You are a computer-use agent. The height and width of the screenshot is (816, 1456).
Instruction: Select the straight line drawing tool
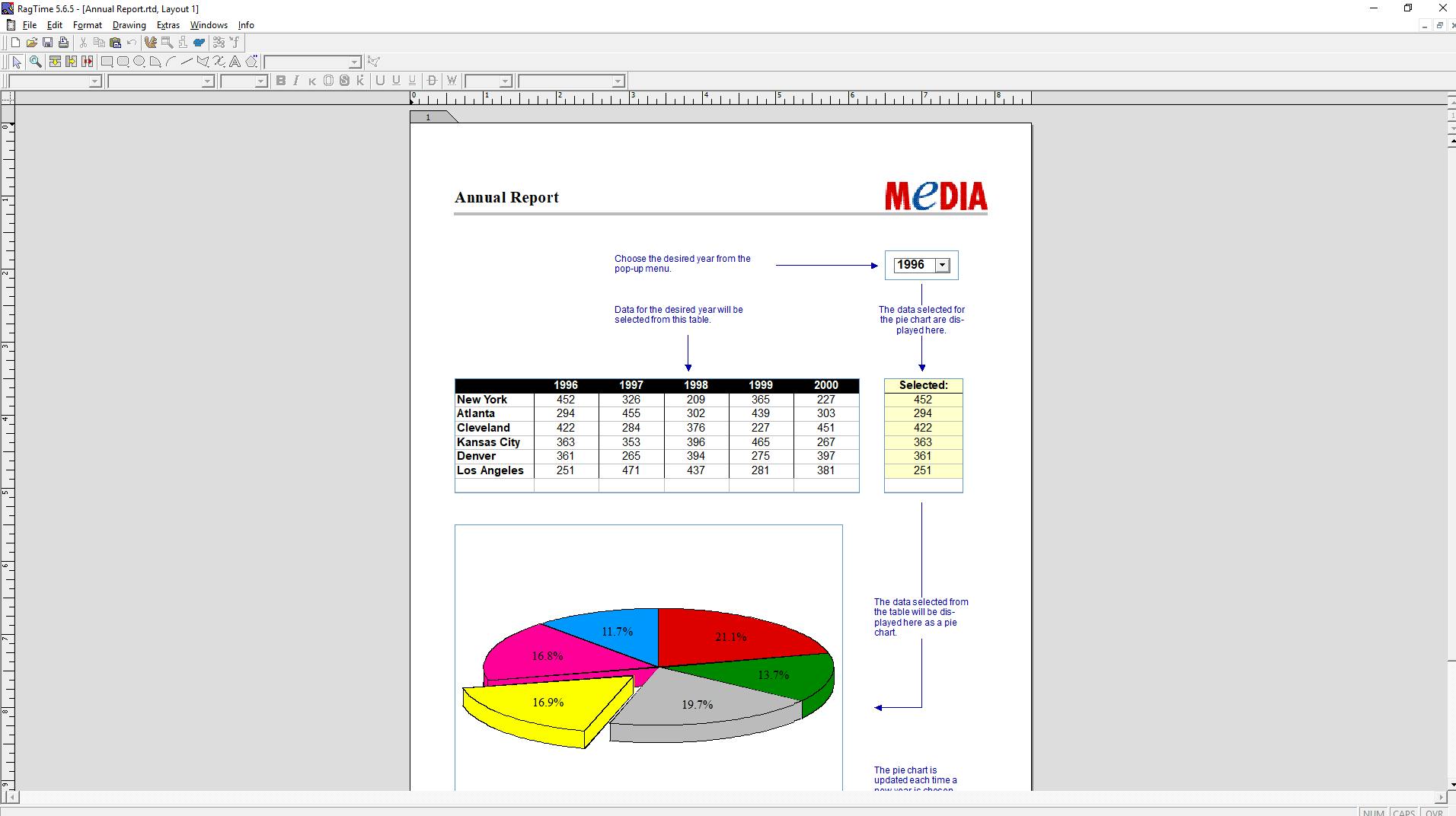[187, 62]
